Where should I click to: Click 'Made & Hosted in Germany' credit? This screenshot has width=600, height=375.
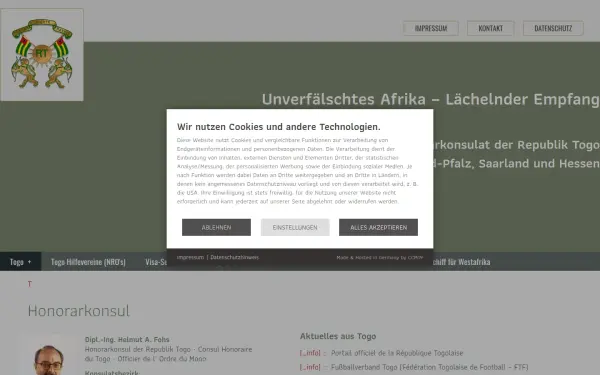[380, 258]
